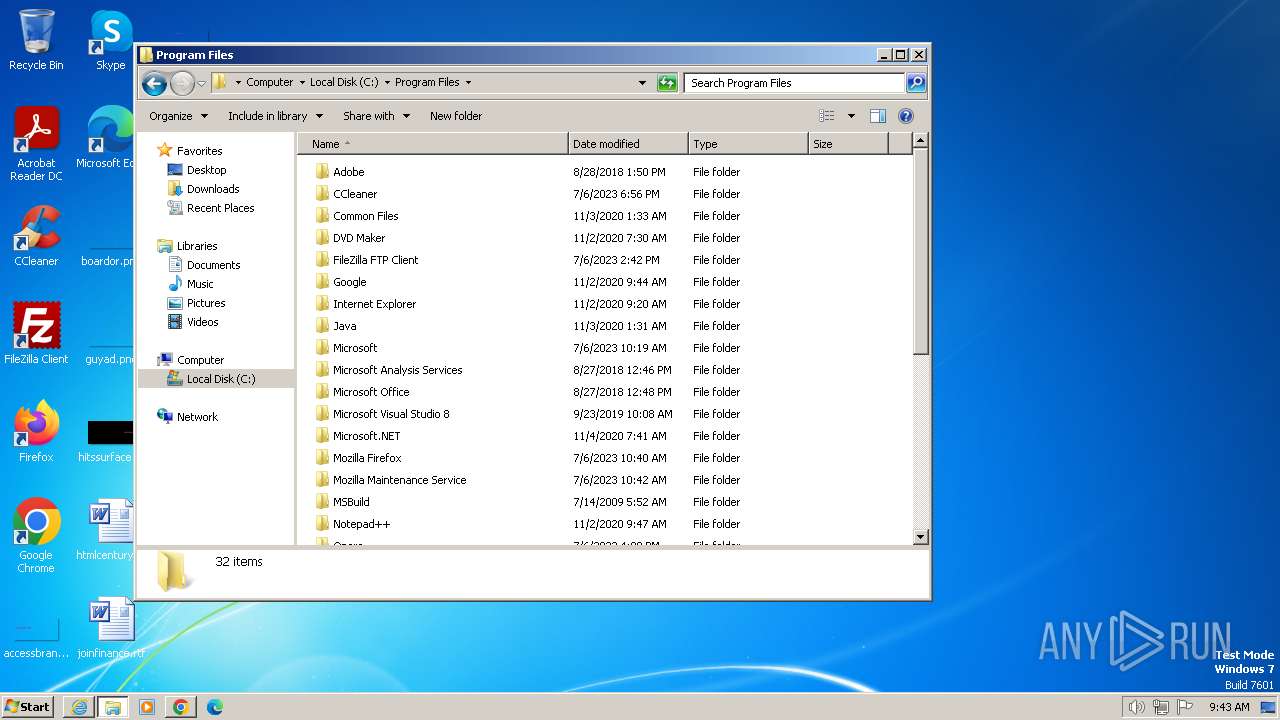The height and width of the screenshot is (720, 1280).
Task: Select Videos library
Action: 202,322
